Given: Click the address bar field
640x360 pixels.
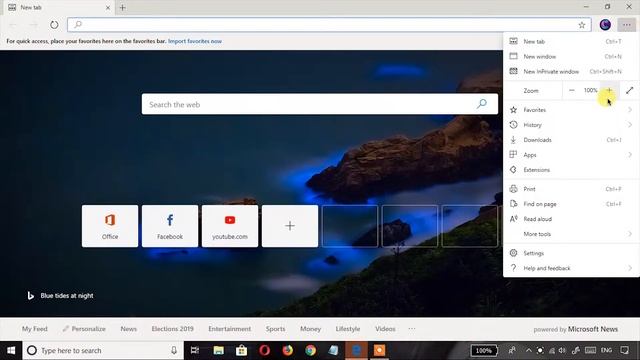Looking at the screenshot, I should 329,25.
